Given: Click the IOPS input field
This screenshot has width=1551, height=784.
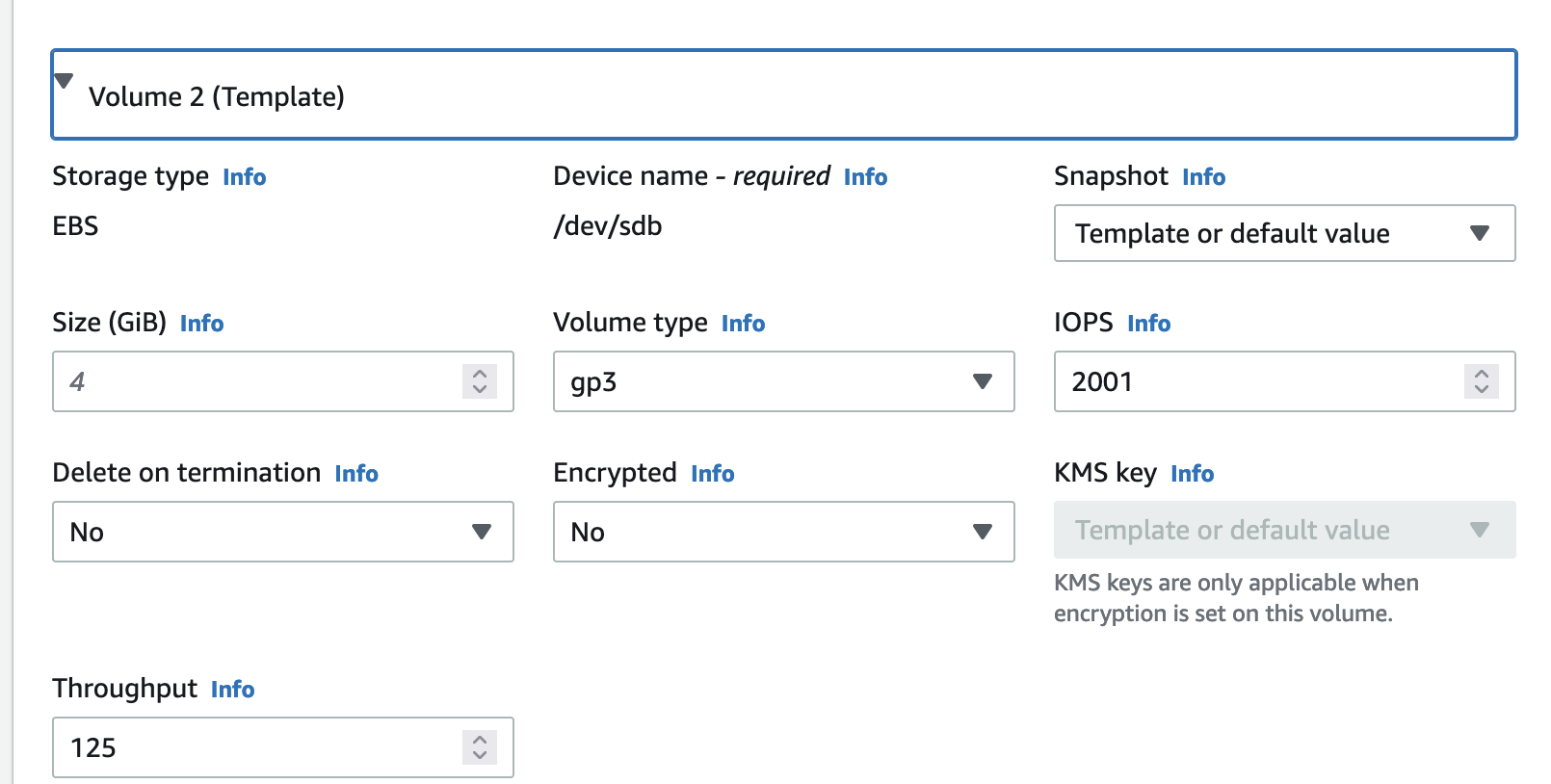Looking at the screenshot, I should [1257, 381].
